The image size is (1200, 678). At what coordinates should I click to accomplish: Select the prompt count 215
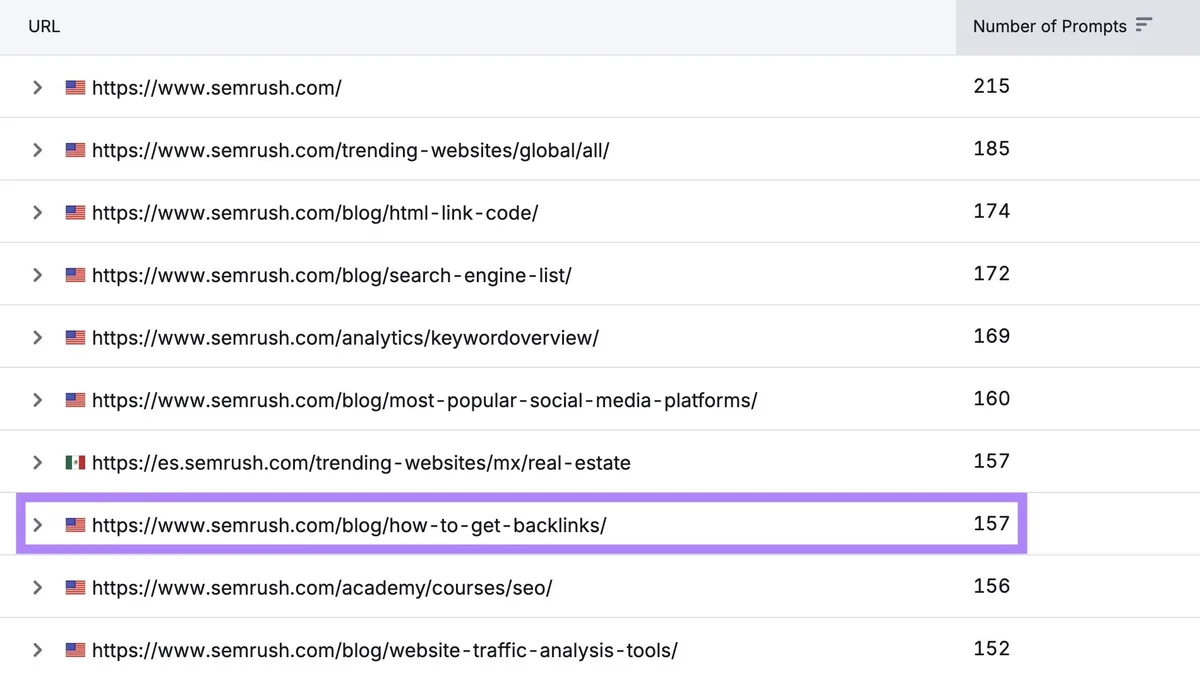click(x=992, y=86)
